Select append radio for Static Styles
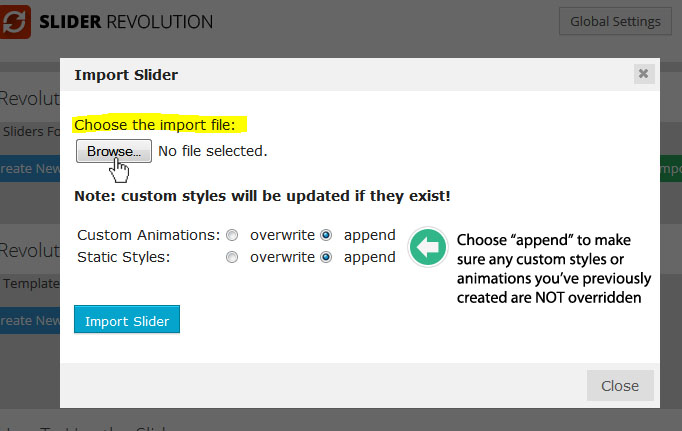 326,257
